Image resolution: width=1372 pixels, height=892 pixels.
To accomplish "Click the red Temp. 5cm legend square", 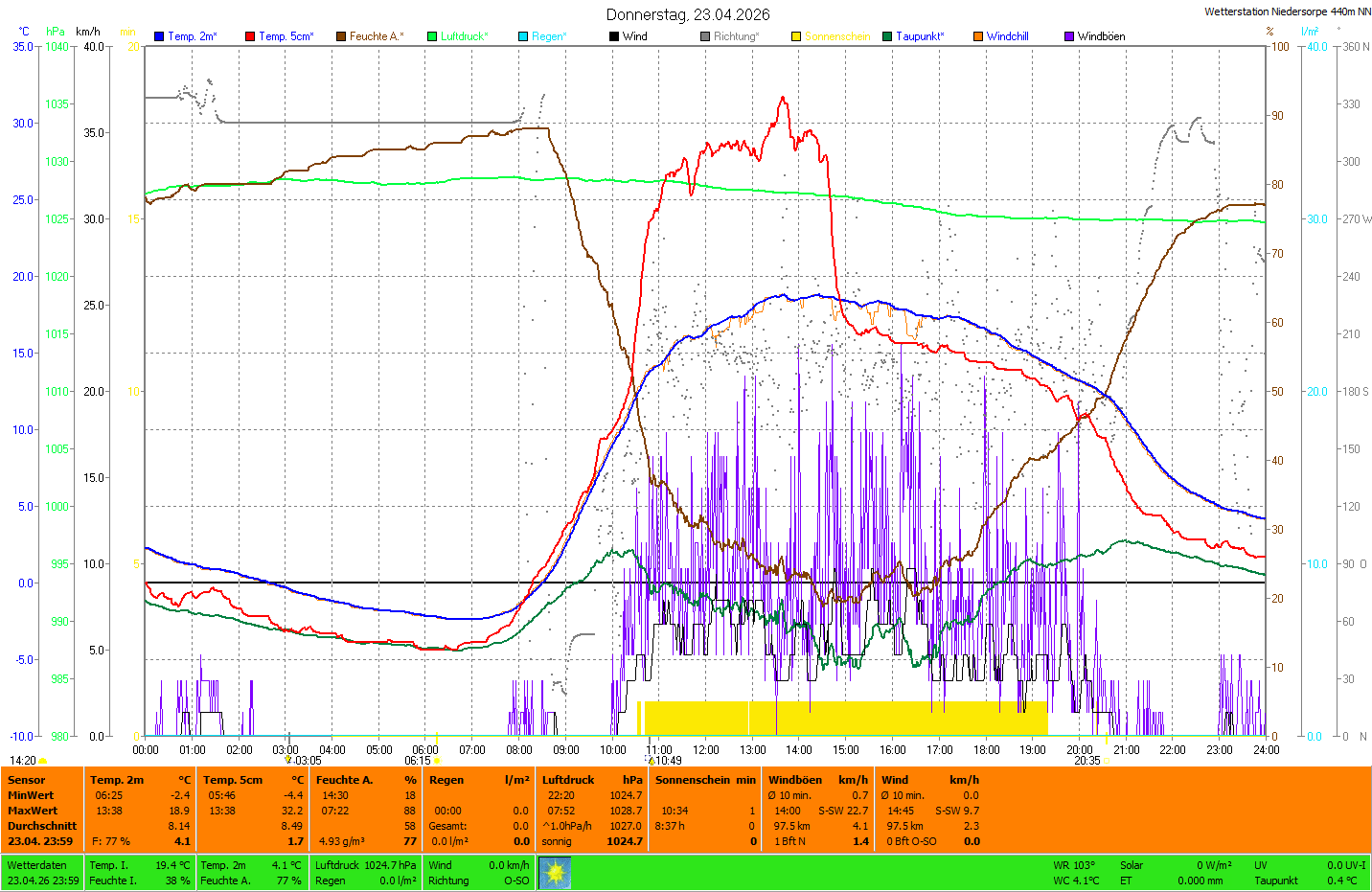I will (250, 36).
